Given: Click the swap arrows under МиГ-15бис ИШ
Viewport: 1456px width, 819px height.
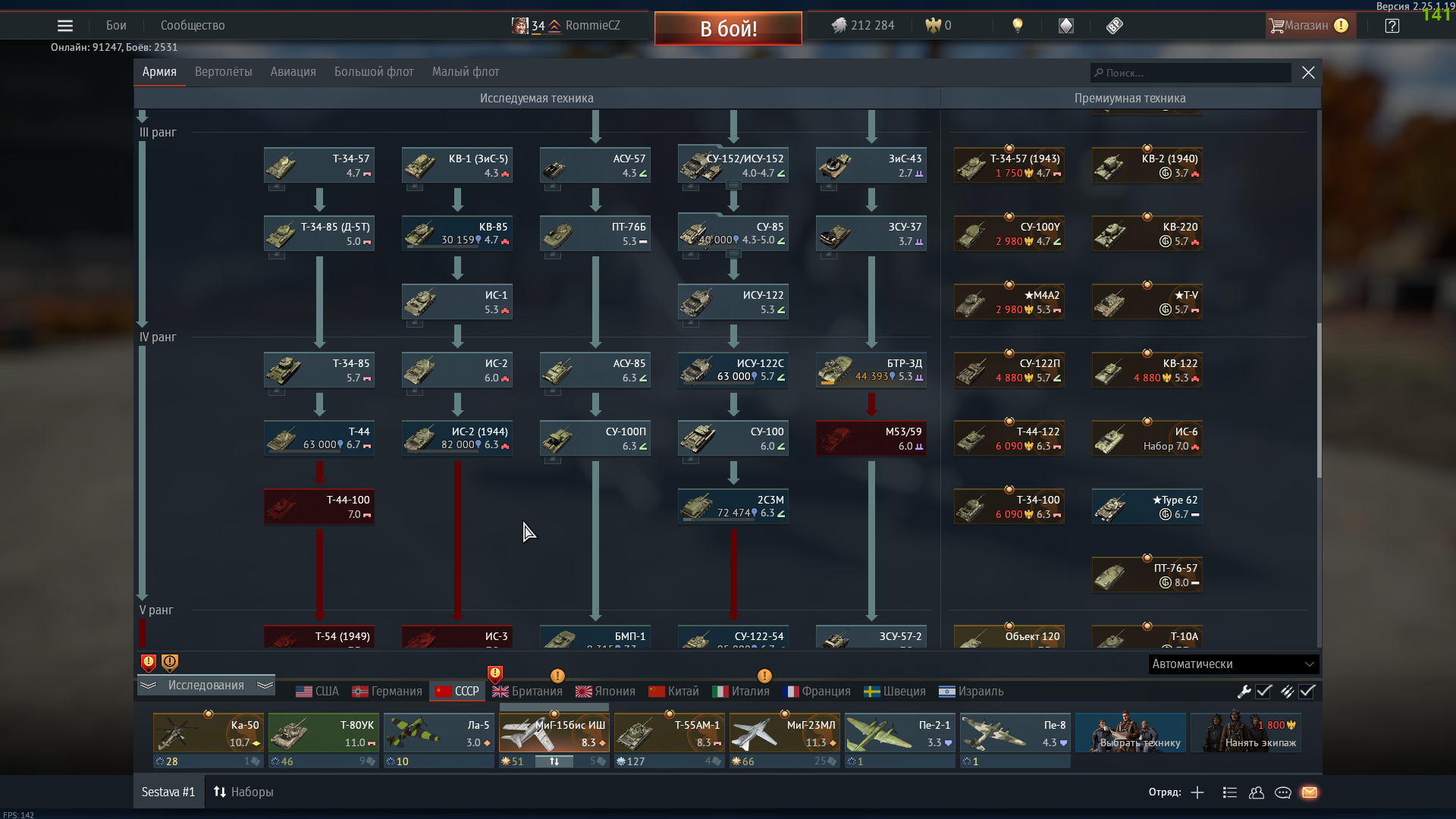Looking at the screenshot, I should [554, 761].
